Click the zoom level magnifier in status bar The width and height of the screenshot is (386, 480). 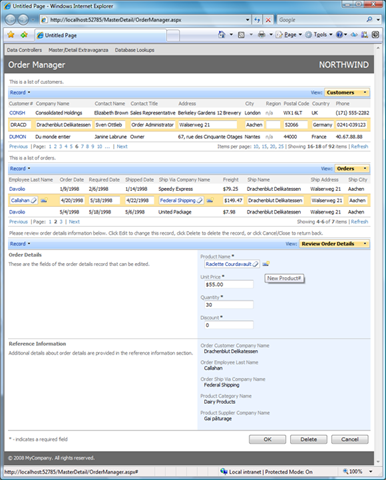(x=346, y=471)
